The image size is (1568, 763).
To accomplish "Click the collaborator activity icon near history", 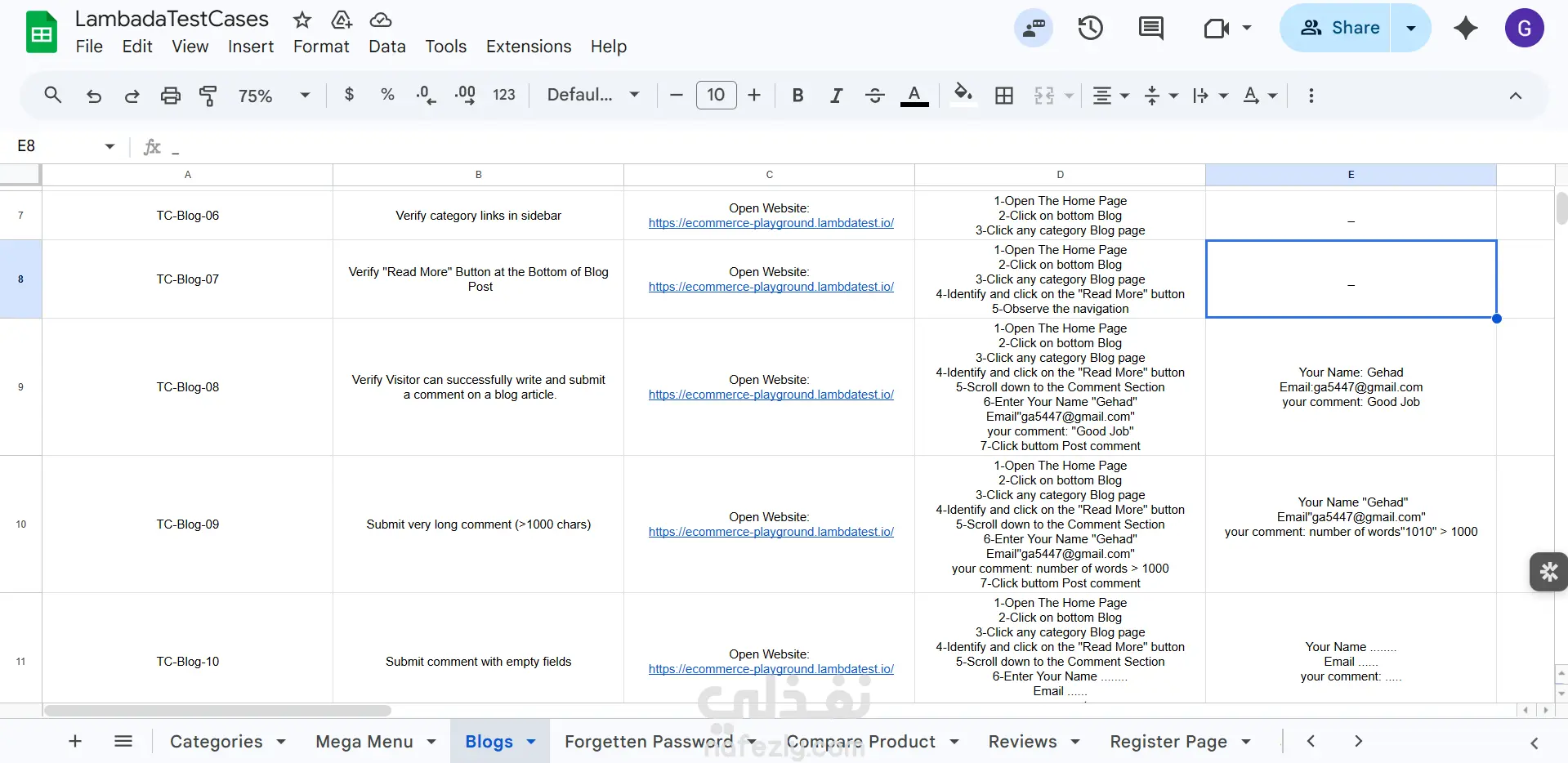I will click(1034, 29).
